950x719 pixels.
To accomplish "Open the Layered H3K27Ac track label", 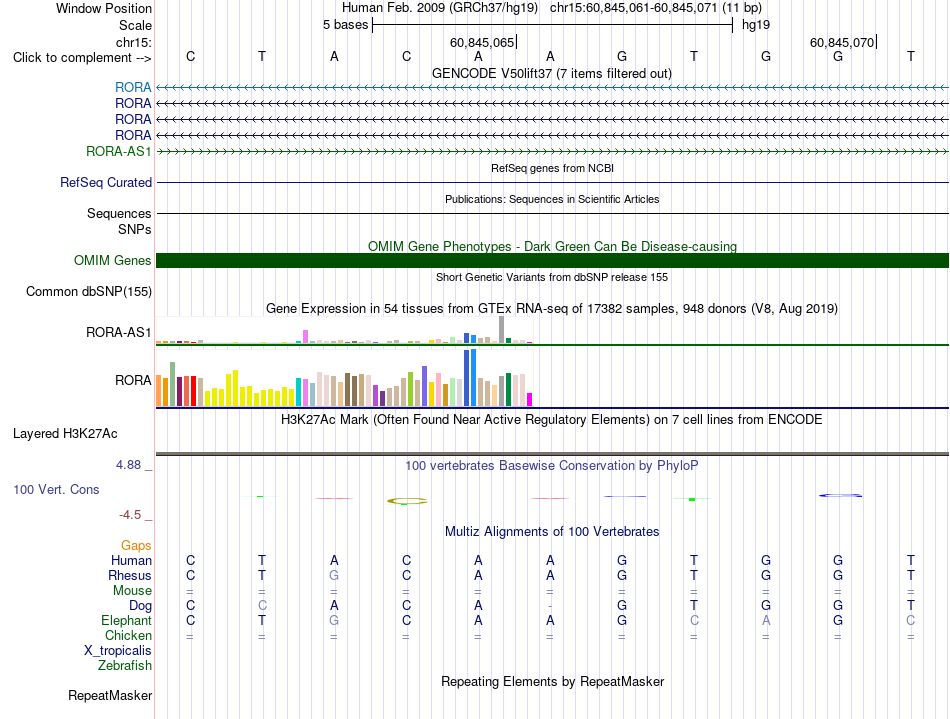I will 65,434.
